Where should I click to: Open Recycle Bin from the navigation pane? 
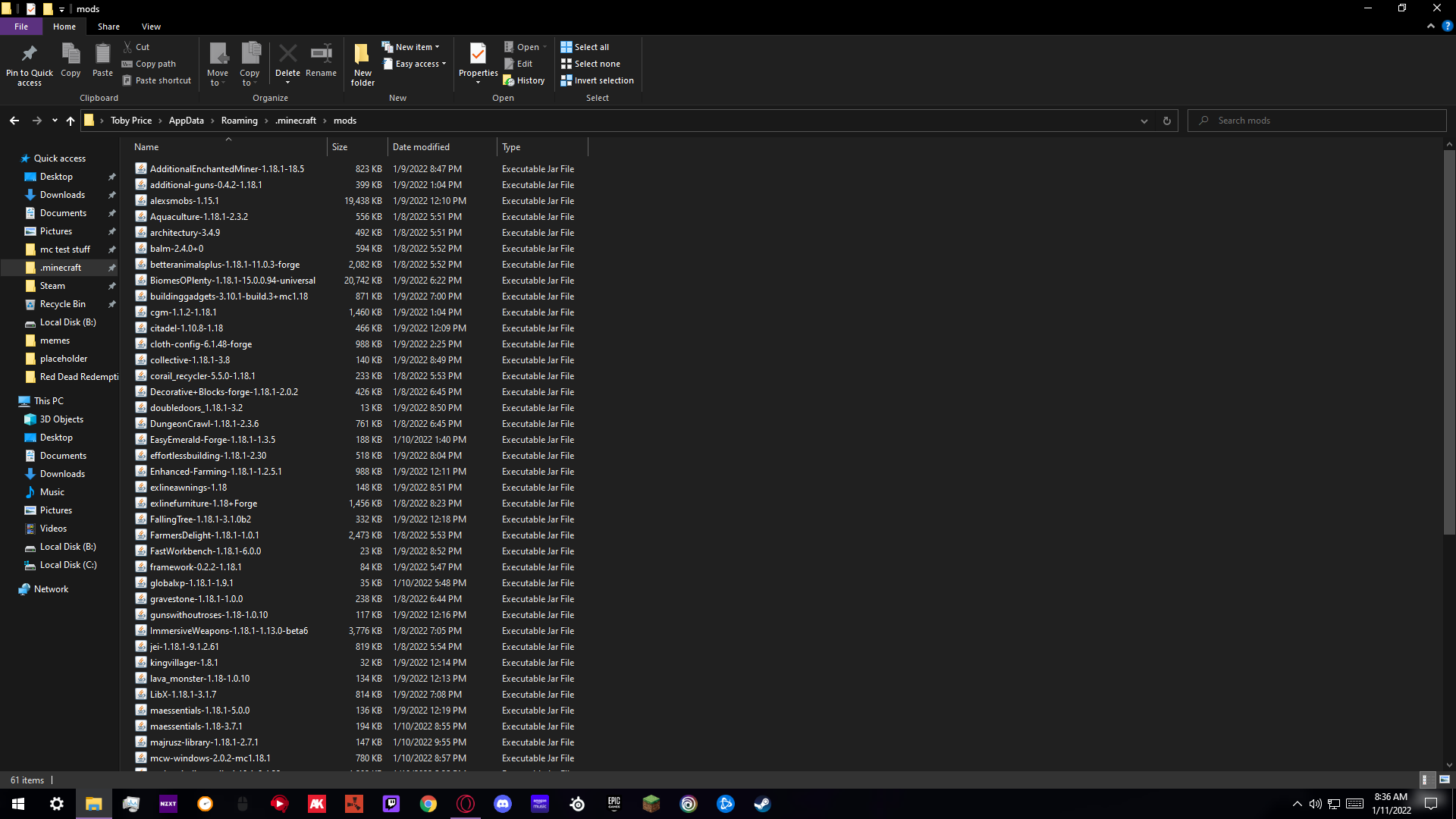tap(63, 304)
